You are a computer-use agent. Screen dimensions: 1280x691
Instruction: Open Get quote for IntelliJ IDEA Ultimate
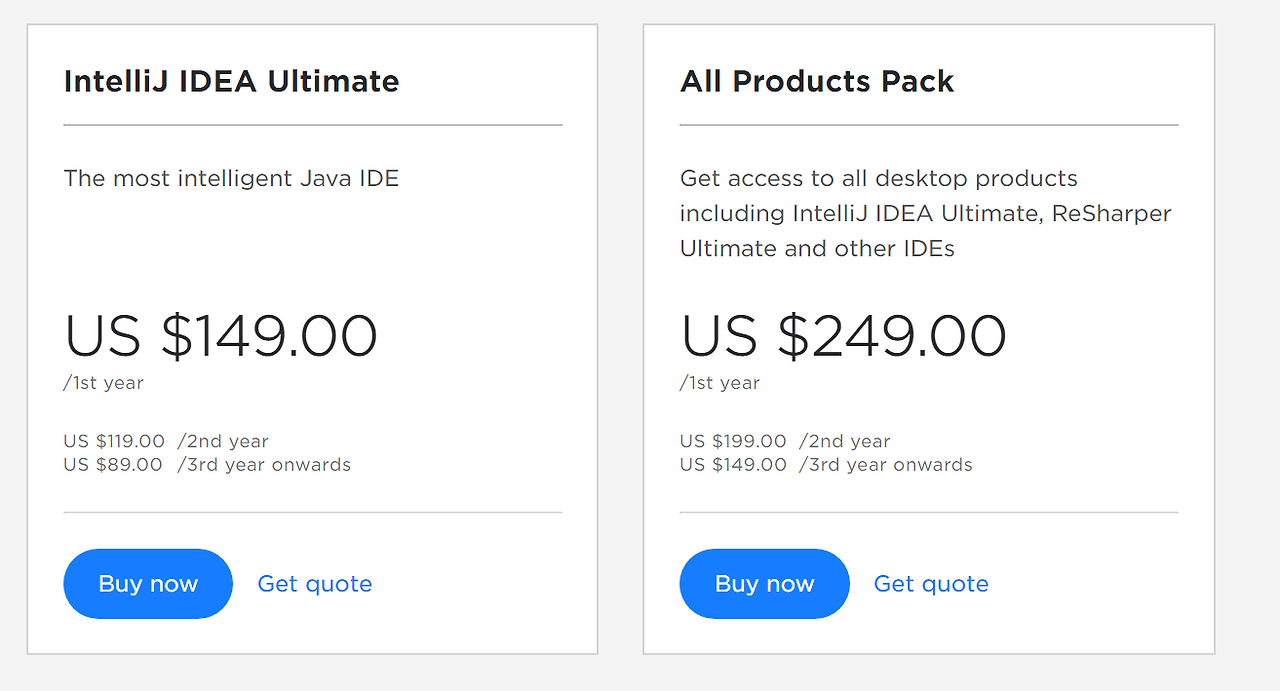click(x=315, y=584)
